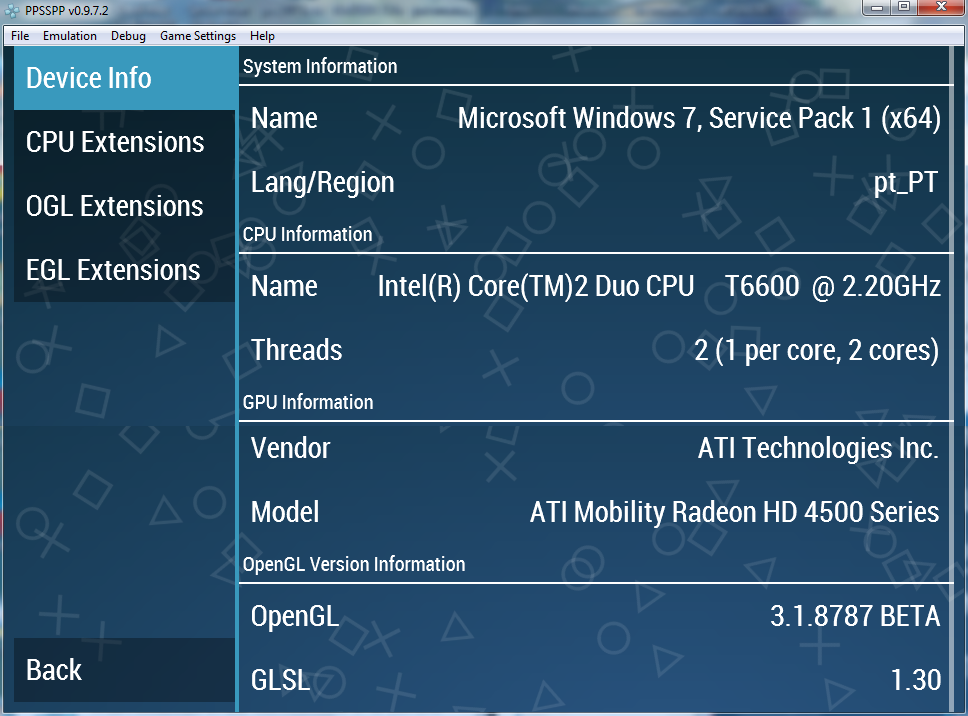Viewport: 968px width, 716px height.
Task: Close the PPSSPP window
Action: [x=939, y=8]
